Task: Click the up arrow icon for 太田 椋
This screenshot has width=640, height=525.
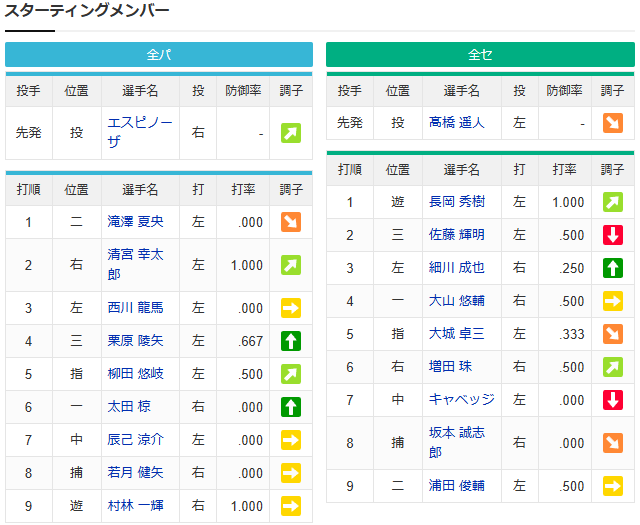Action: (291, 407)
